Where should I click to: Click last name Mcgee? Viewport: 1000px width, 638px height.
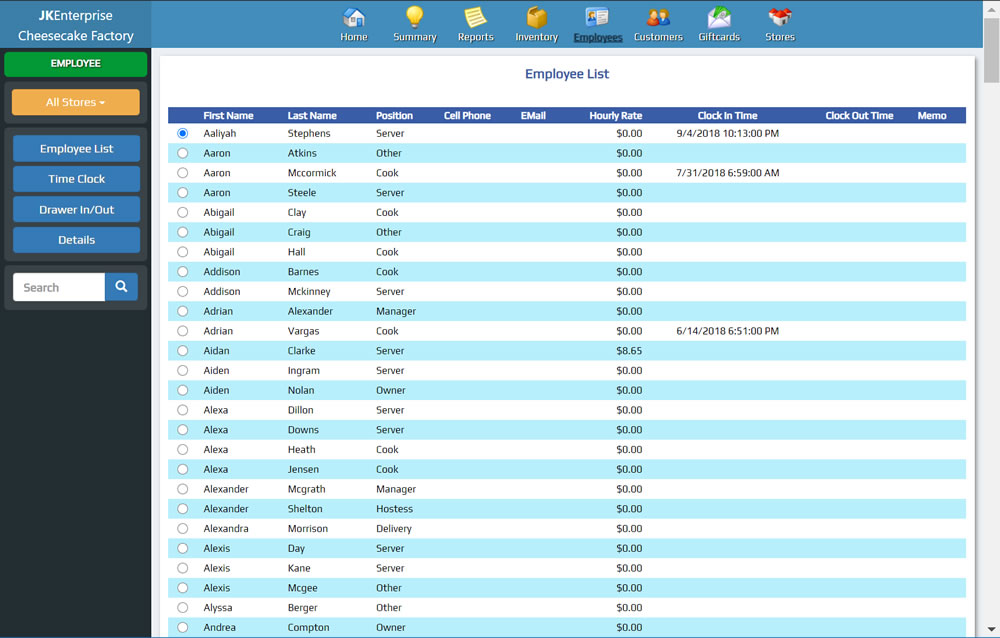pos(302,588)
